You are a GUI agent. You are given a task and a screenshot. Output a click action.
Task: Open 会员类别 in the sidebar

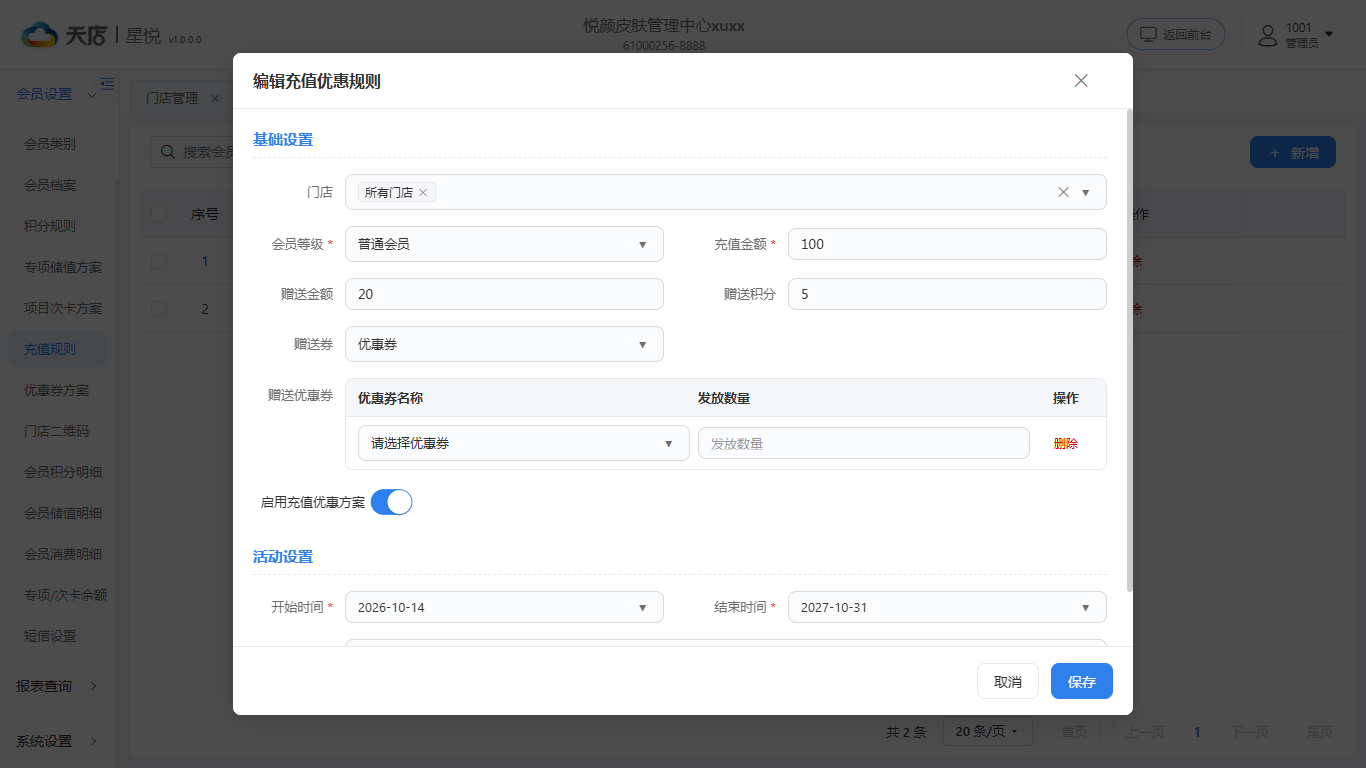(50, 144)
